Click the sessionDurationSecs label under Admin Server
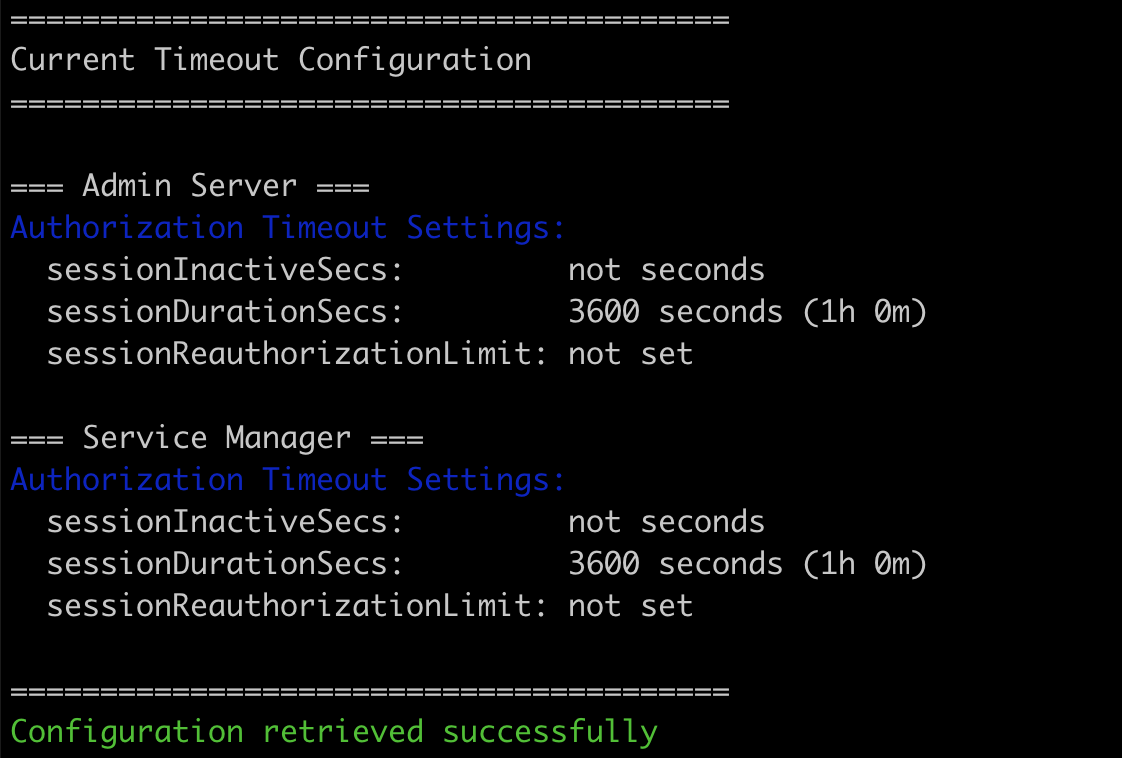 tap(225, 312)
